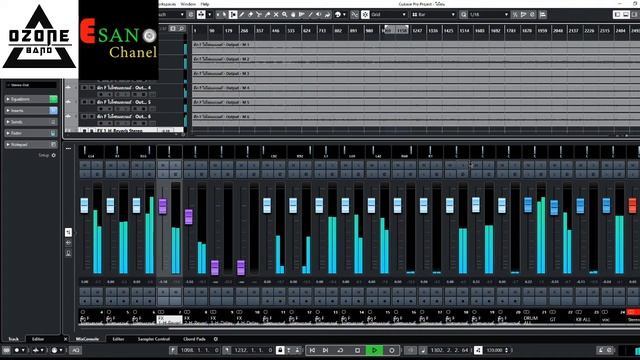Image resolution: width=640 pixels, height=360 pixels.
Task: Click the purple fader of FX channel 7
Action: [x=163, y=206]
